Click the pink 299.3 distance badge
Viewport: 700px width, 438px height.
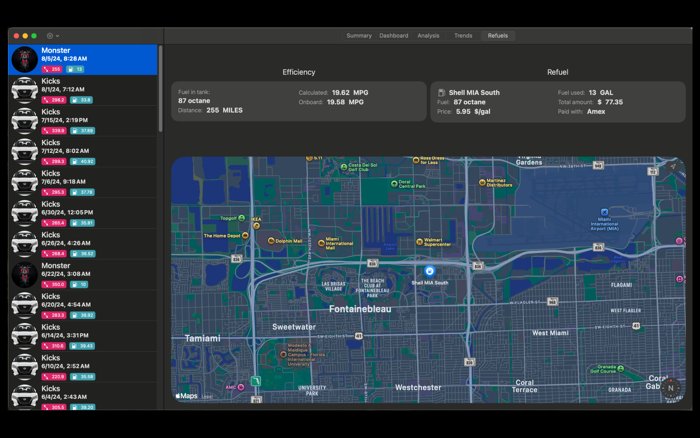tap(54, 162)
